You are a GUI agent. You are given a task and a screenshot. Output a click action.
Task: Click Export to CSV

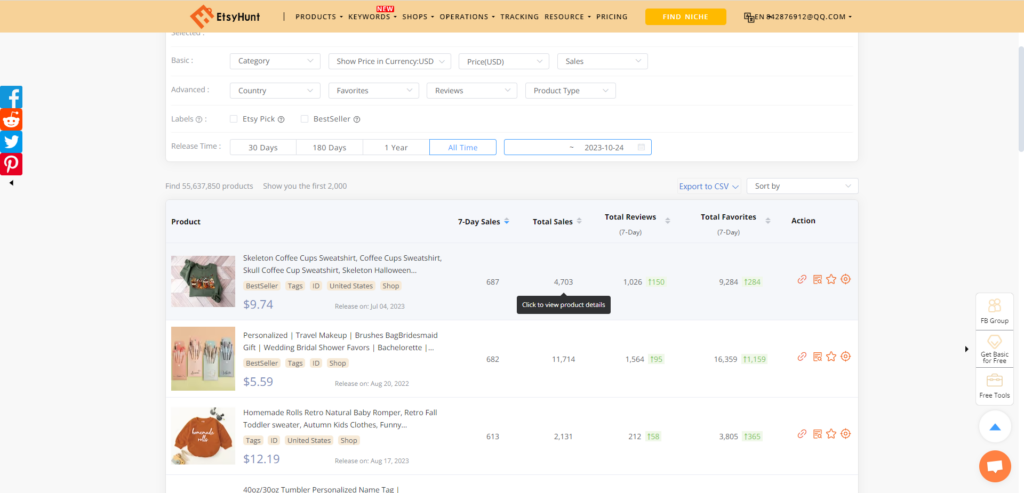pos(707,186)
